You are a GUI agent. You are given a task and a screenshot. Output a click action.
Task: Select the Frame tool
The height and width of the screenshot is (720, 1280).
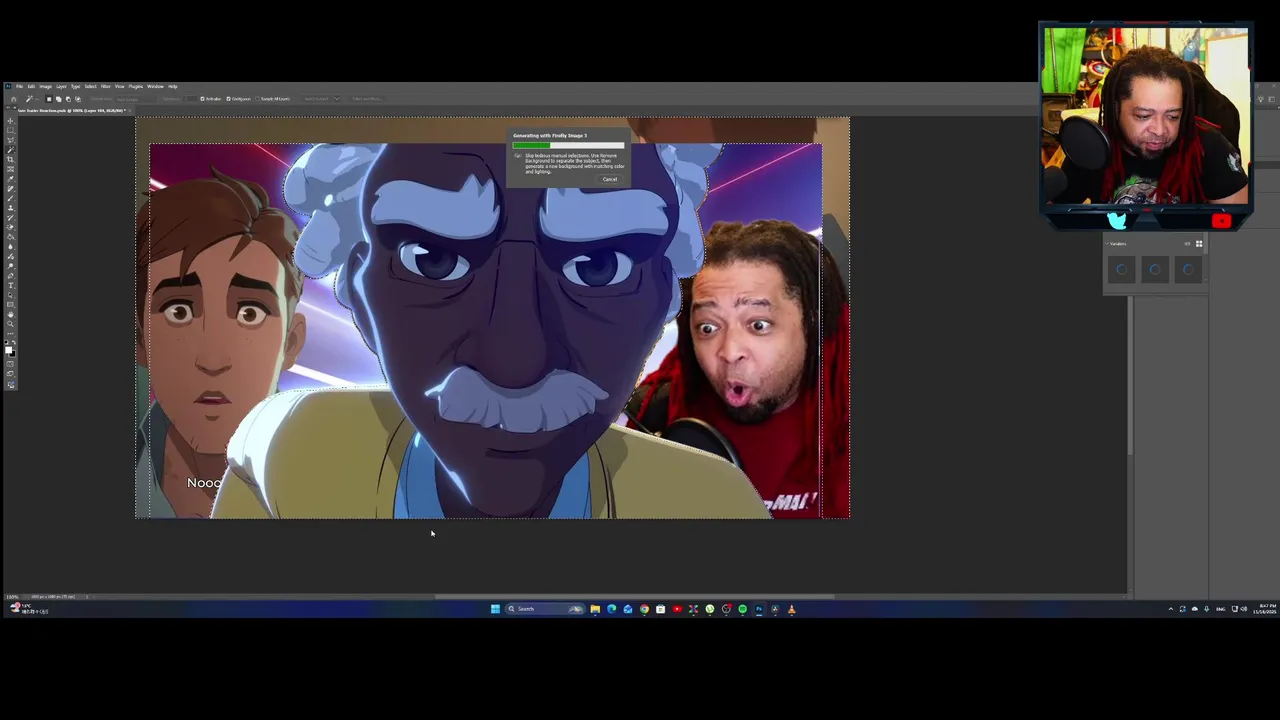tap(11, 169)
